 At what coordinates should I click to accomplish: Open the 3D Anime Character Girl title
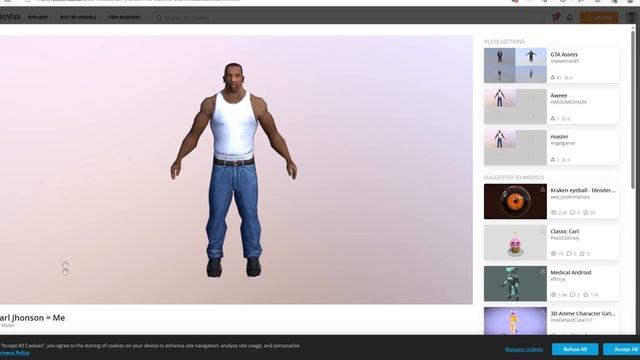pyautogui.click(x=582, y=313)
